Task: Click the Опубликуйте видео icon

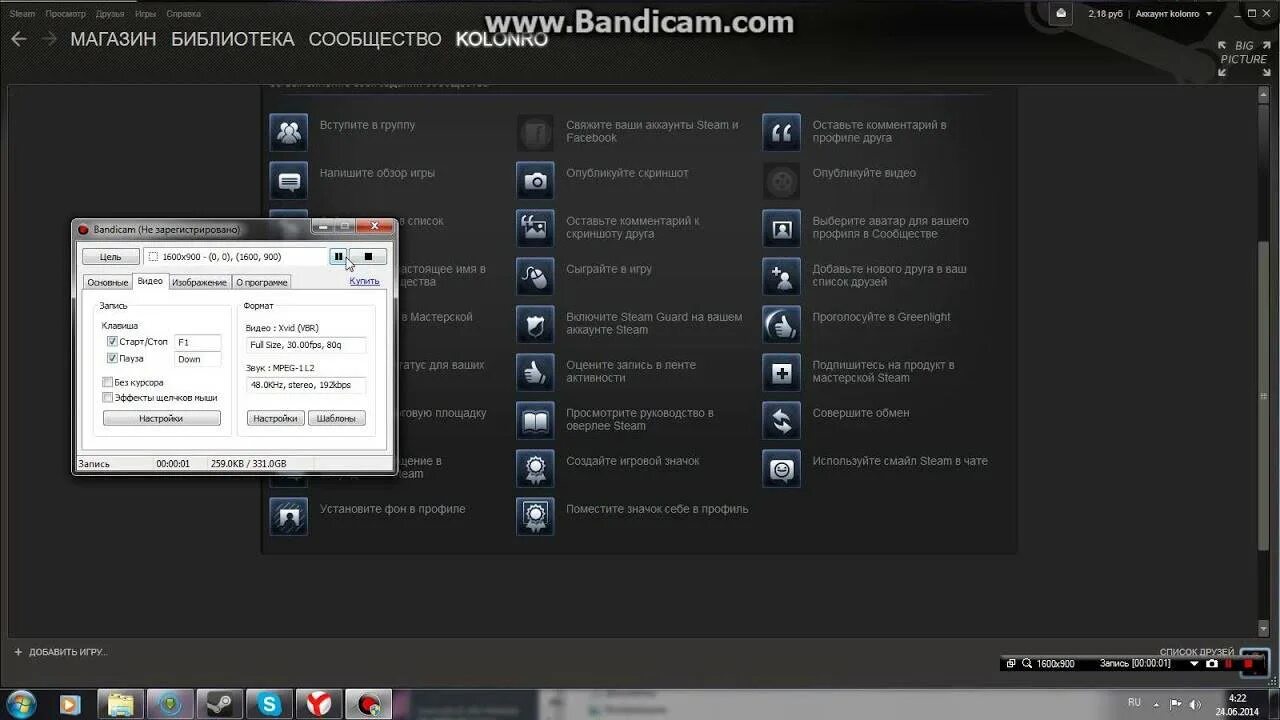Action: tap(781, 180)
